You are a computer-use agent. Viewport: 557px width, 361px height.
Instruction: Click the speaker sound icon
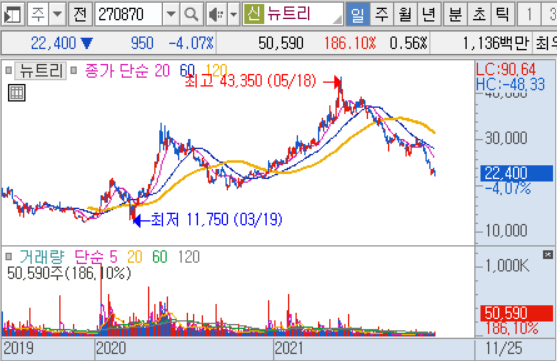[x=216, y=14]
